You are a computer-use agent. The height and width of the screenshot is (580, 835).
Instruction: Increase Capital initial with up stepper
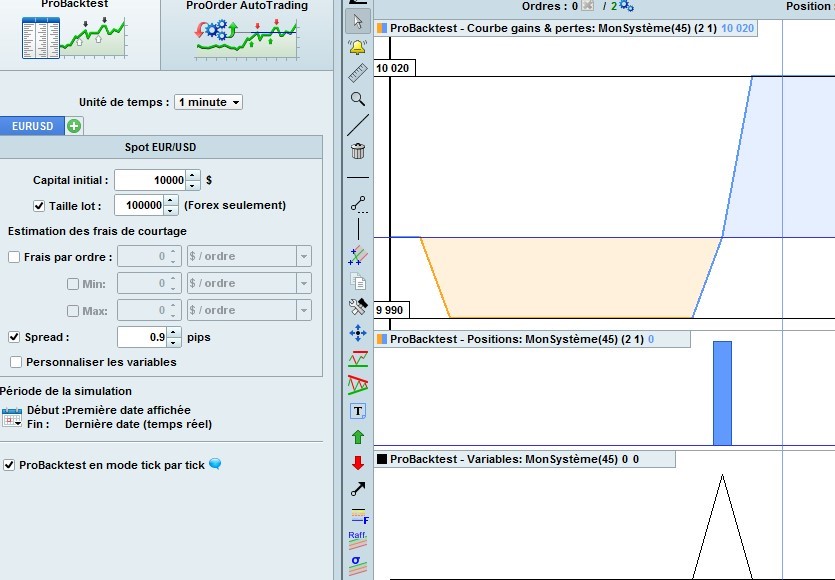pos(192,175)
